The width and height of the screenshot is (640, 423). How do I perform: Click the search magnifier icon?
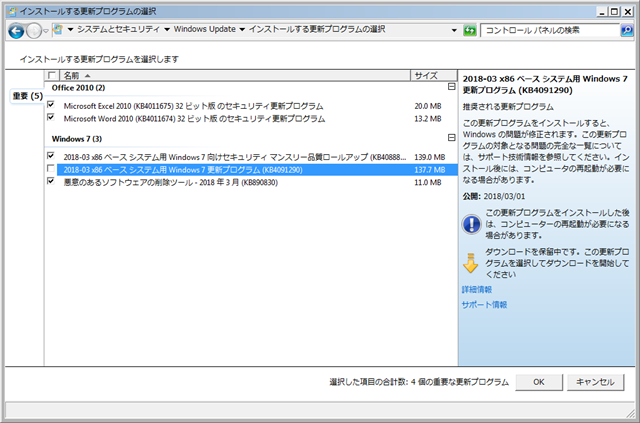[x=627, y=30]
